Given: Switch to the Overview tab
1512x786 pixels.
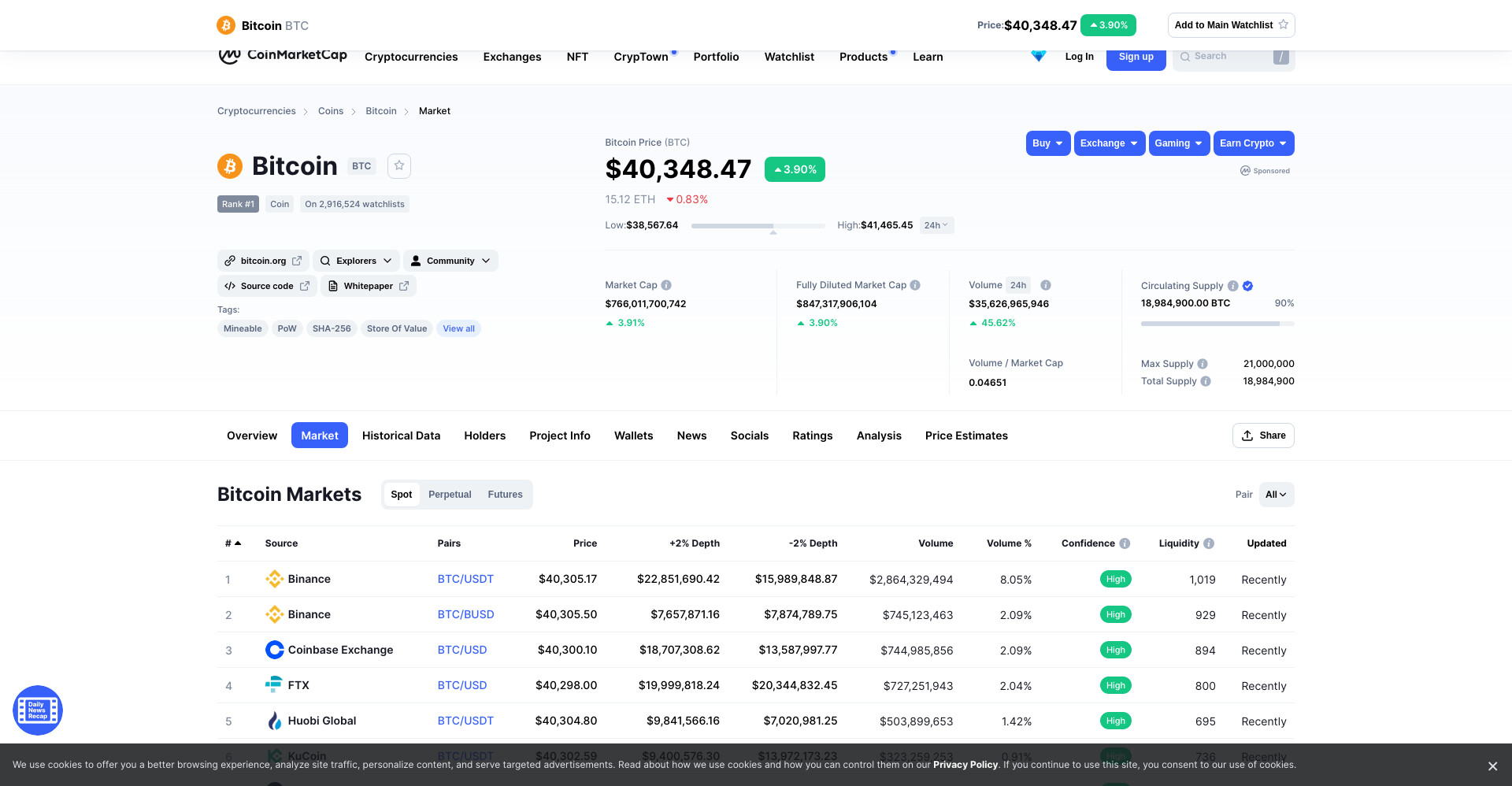Looking at the screenshot, I should (x=252, y=436).
